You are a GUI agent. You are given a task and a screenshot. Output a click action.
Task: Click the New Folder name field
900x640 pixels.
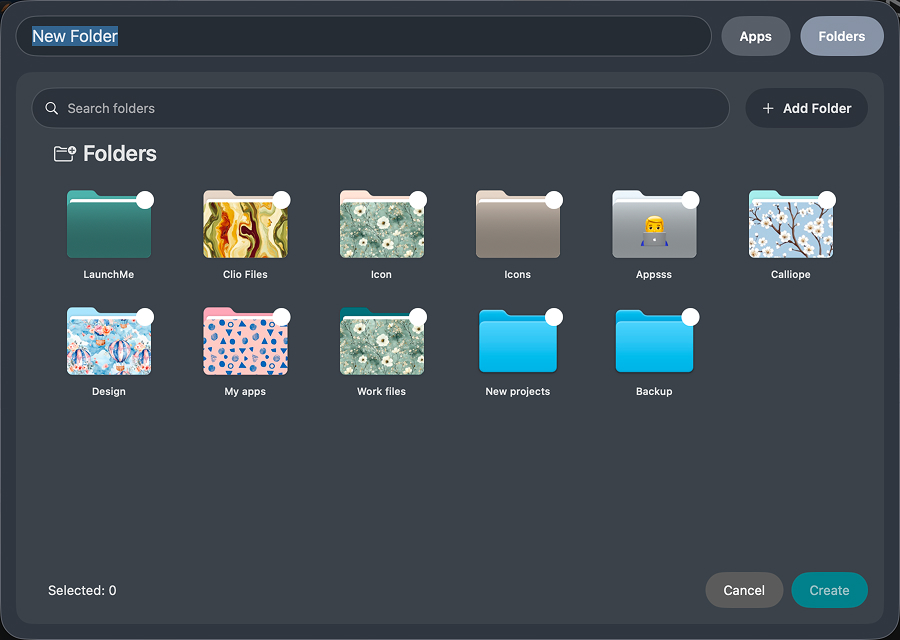[x=200, y=36]
